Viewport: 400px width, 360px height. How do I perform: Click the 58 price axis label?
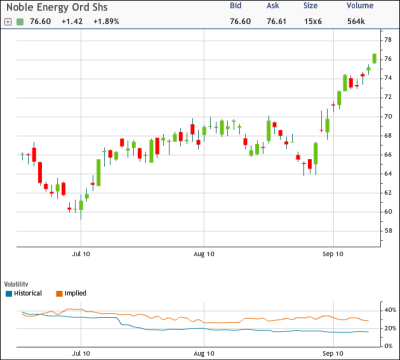[x=388, y=231]
